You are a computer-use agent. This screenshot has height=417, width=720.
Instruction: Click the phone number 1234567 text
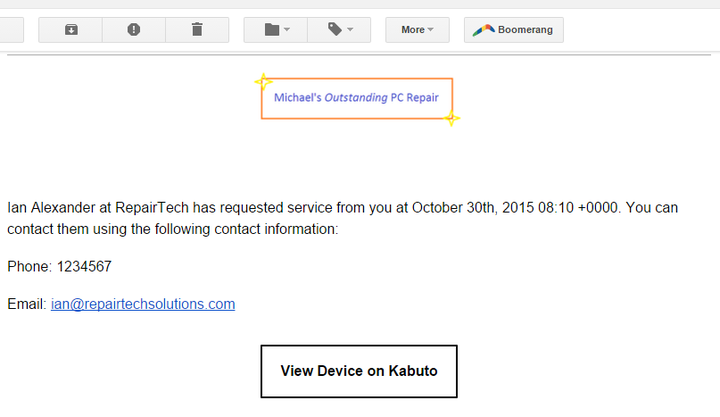click(x=84, y=267)
